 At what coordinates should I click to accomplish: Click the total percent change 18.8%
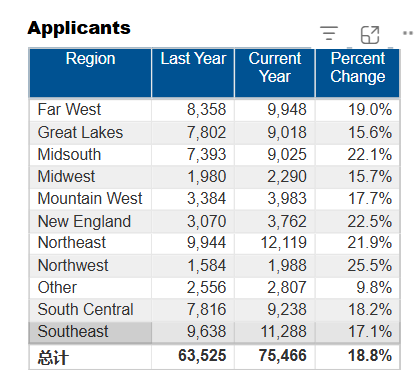[370, 355]
